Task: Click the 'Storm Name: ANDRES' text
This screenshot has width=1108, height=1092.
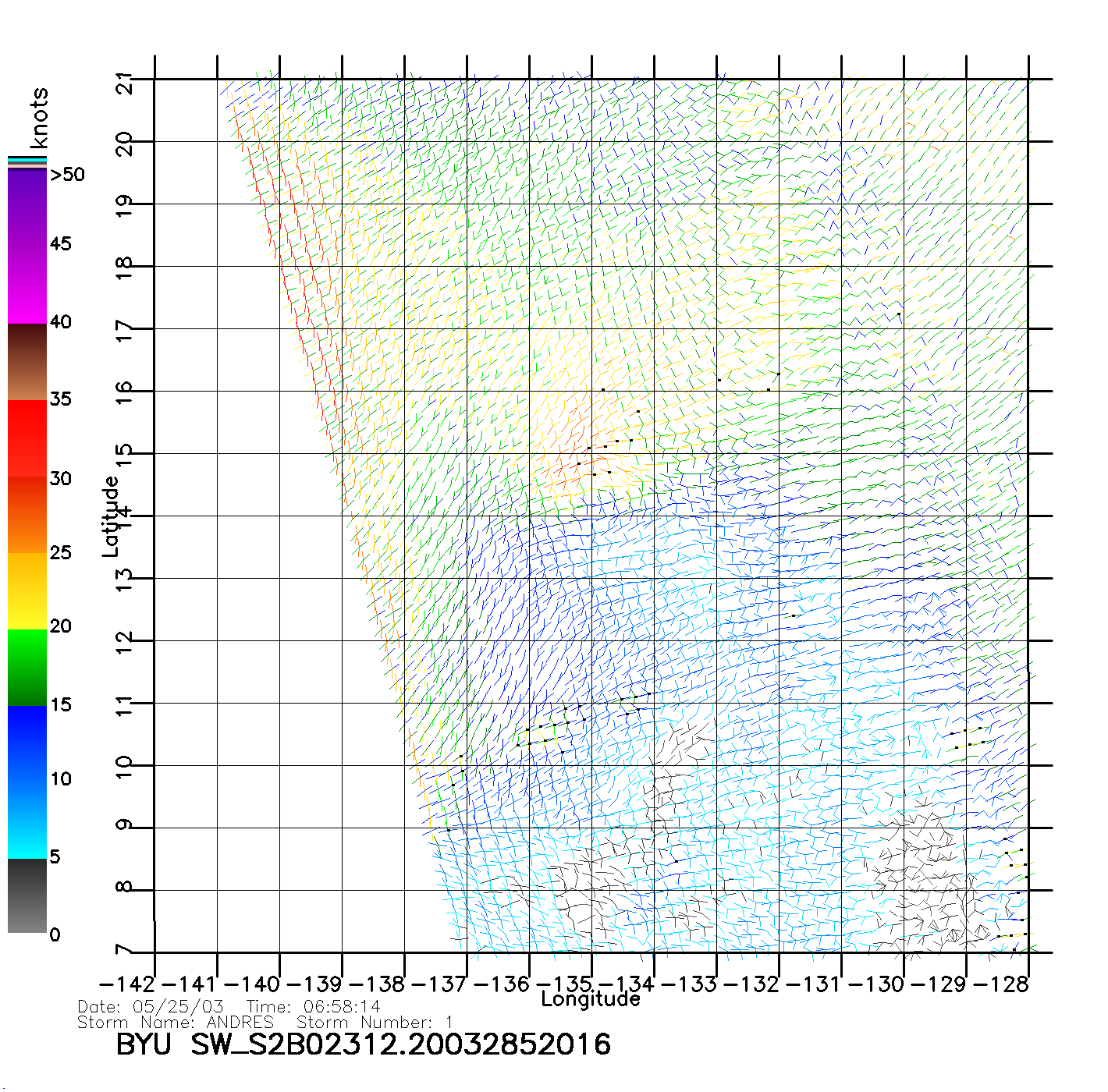Action: point(176,1023)
